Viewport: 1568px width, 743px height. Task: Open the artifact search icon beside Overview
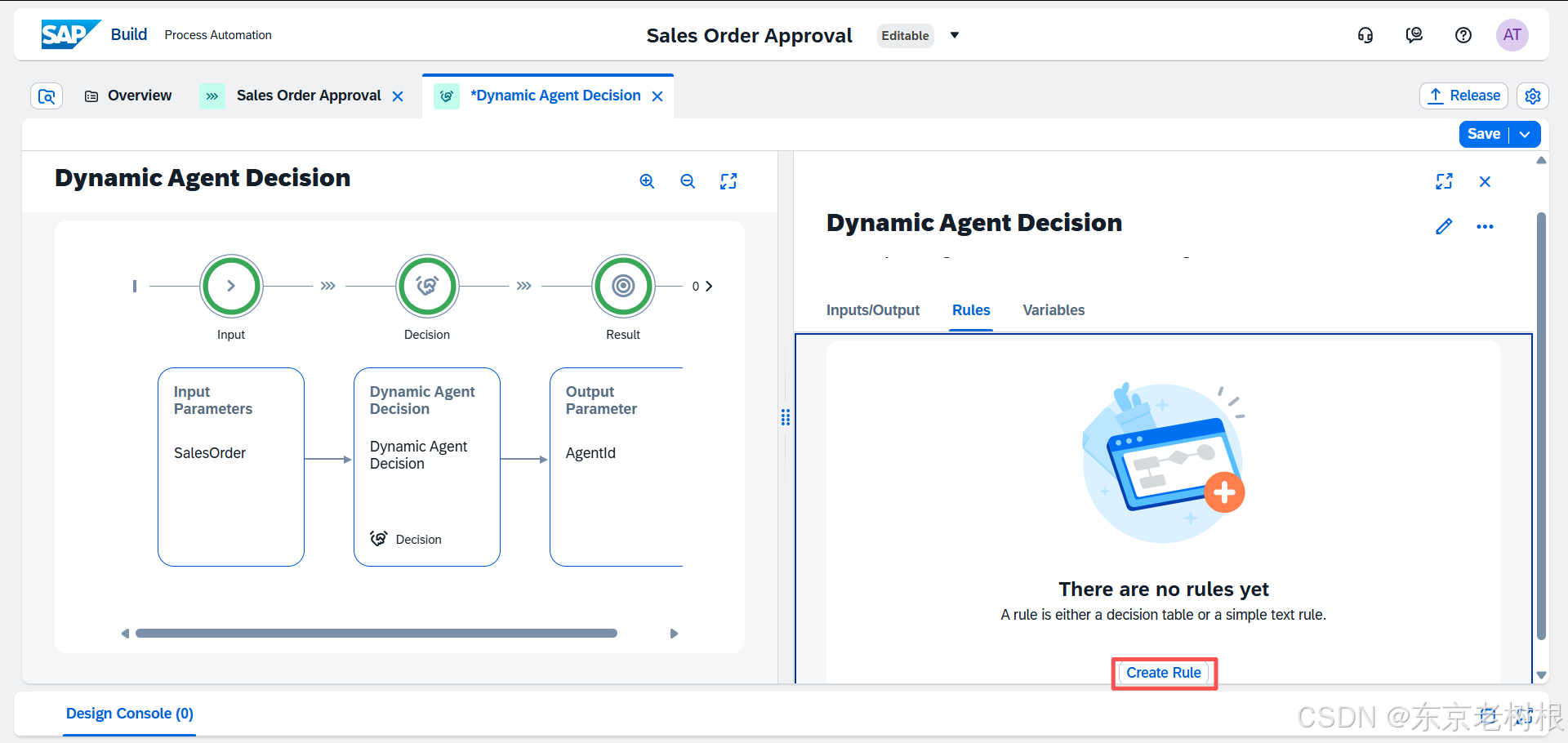(47, 96)
